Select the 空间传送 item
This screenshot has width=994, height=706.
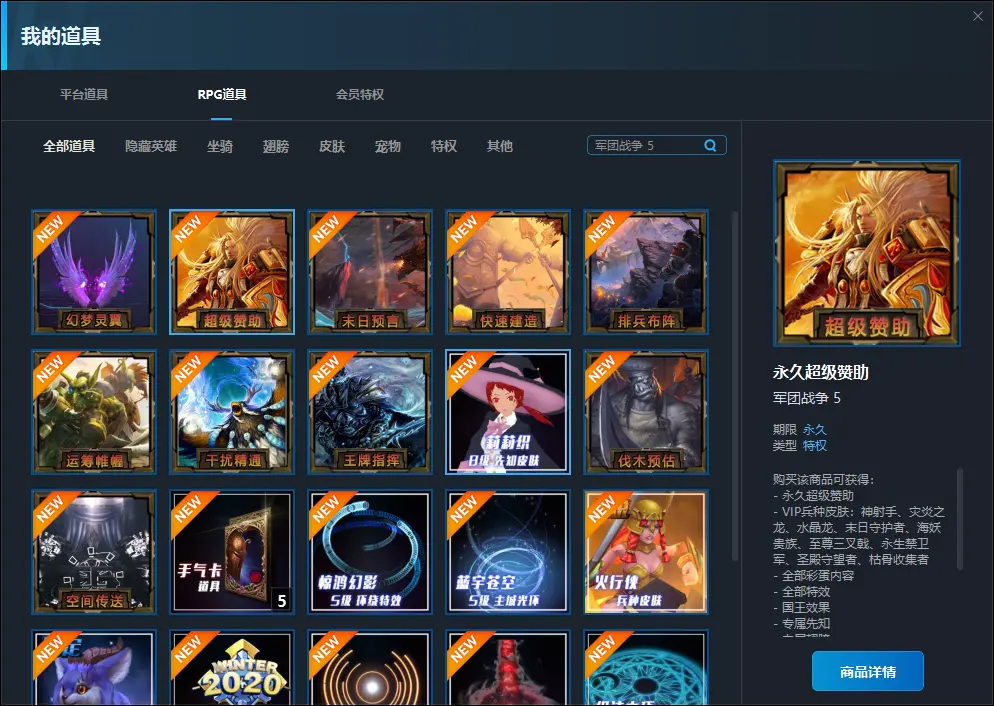(94, 552)
